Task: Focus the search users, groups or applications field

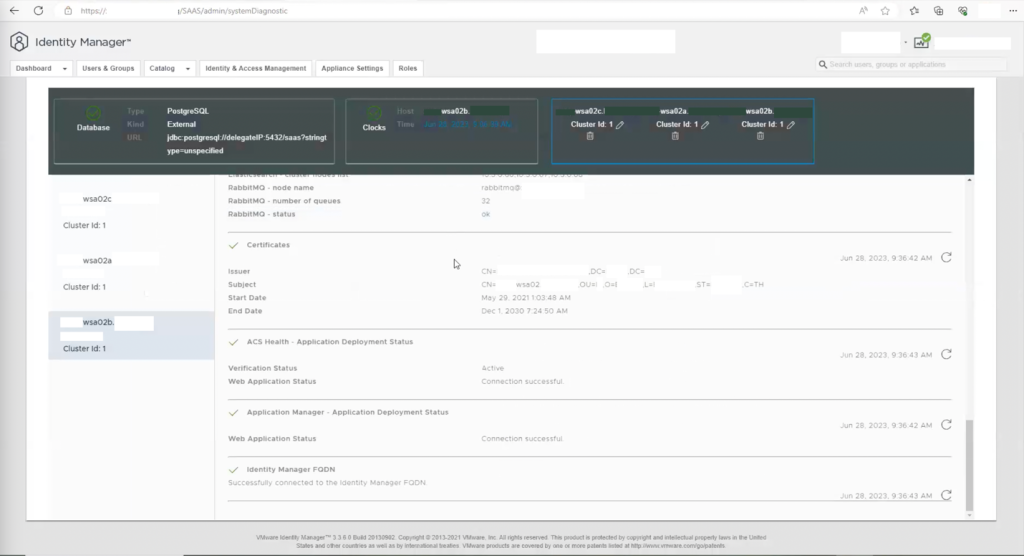Action: click(x=911, y=65)
